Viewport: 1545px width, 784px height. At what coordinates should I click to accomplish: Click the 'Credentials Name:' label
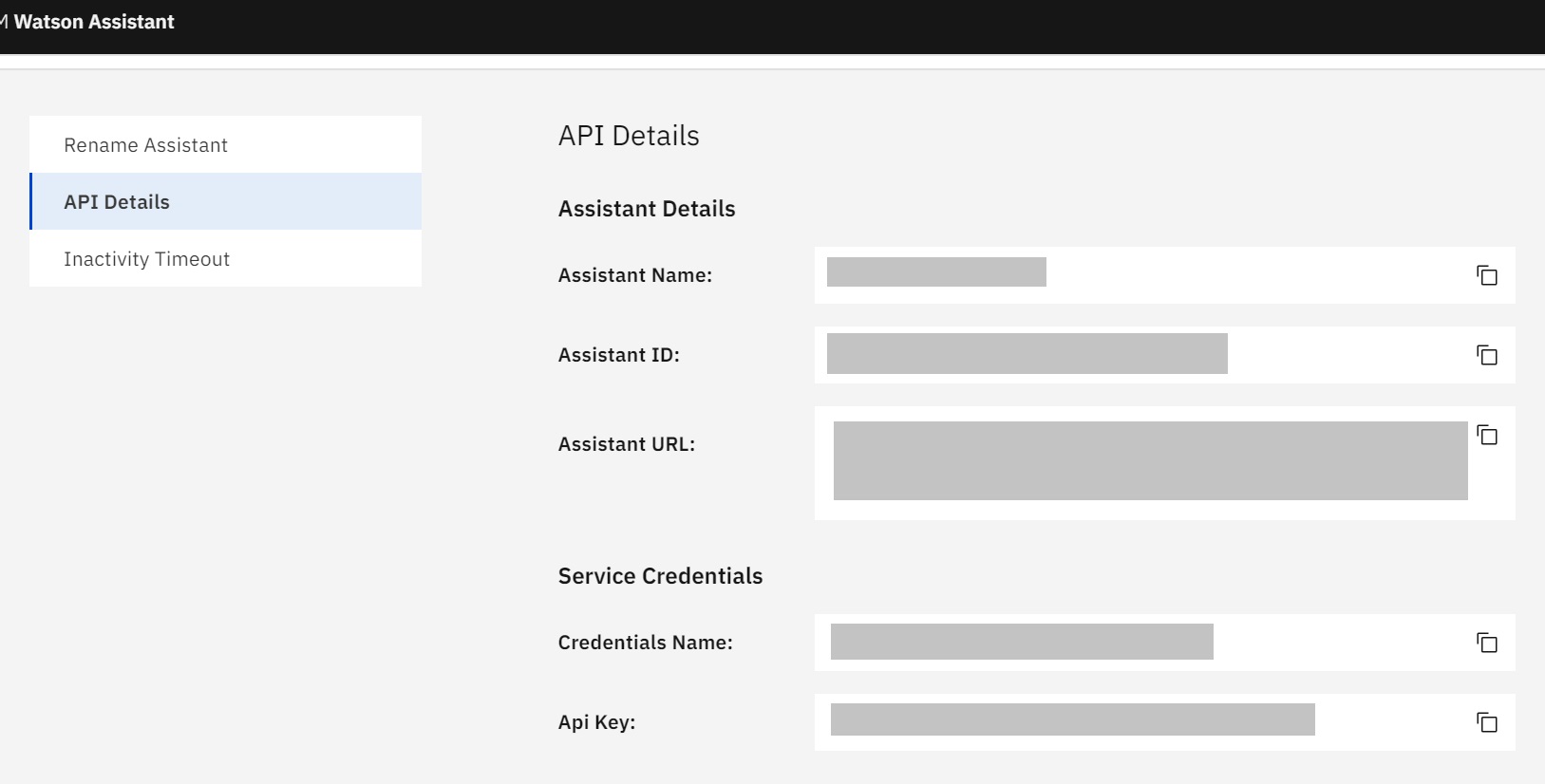coord(646,643)
